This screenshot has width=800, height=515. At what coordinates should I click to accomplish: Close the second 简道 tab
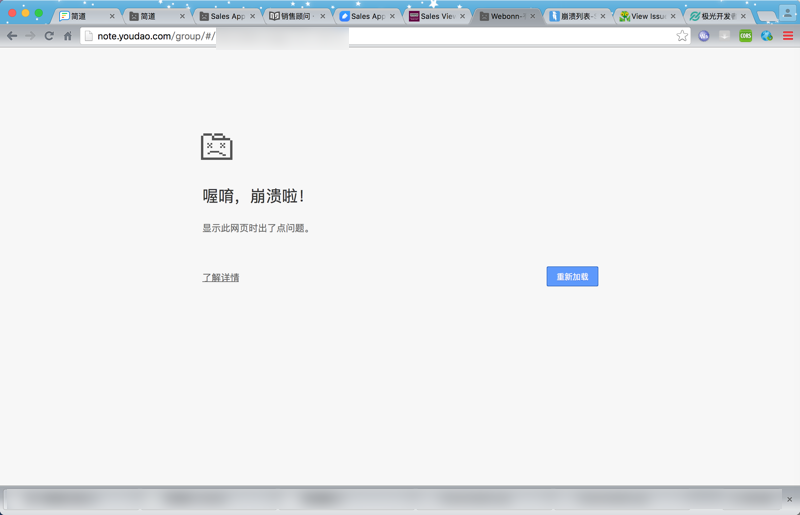[182, 16]
